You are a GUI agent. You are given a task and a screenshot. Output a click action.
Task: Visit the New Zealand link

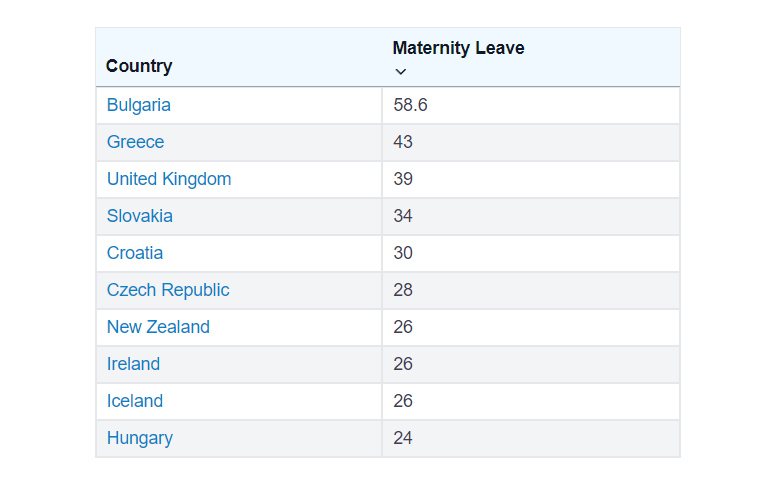(x=158, y=327)
